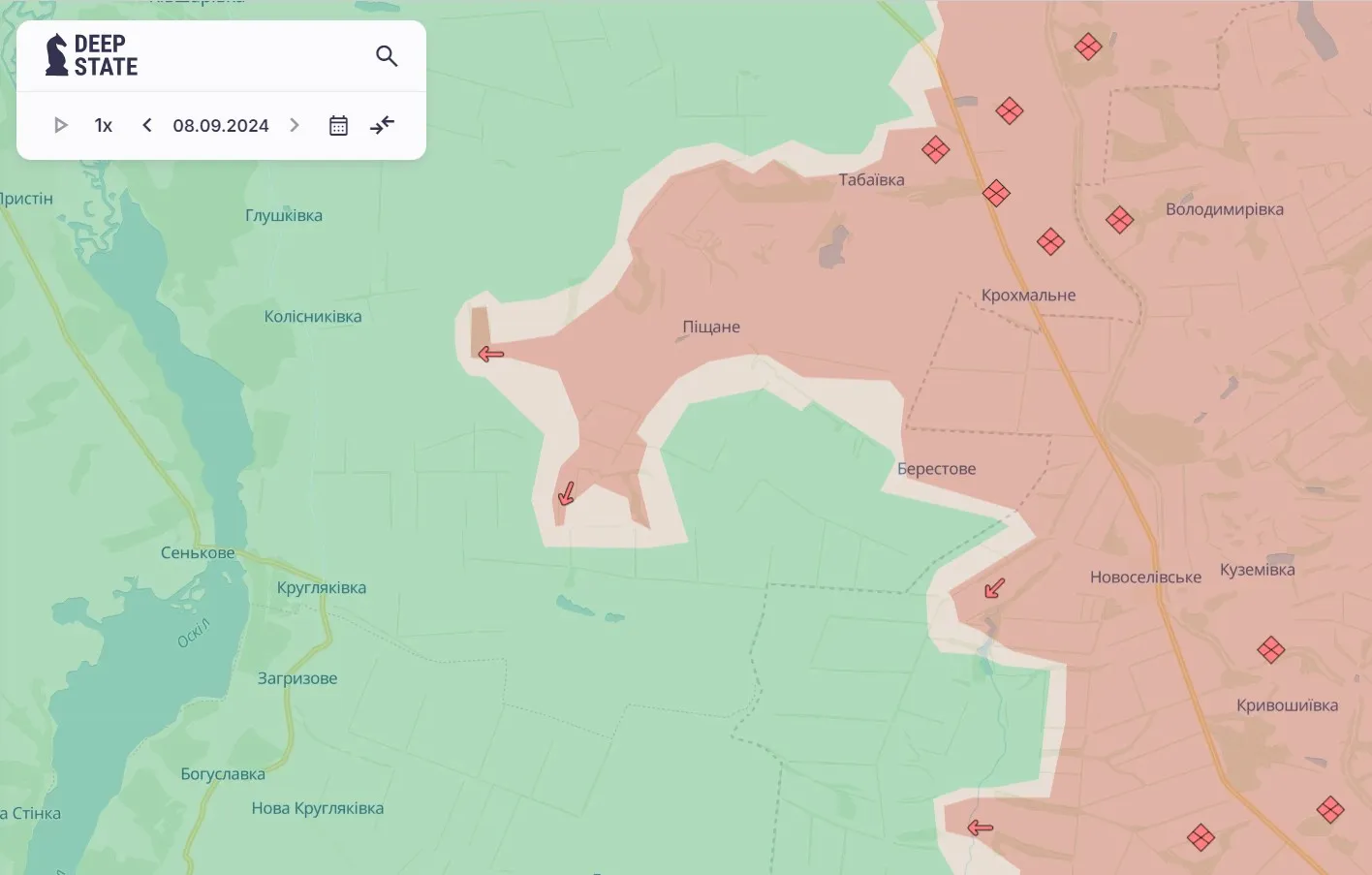This screenshot has width=1372, height=875.
Task: Click the unit marker above Кривошиївка
Action: pyautogui.click(x=1270, y=649)
